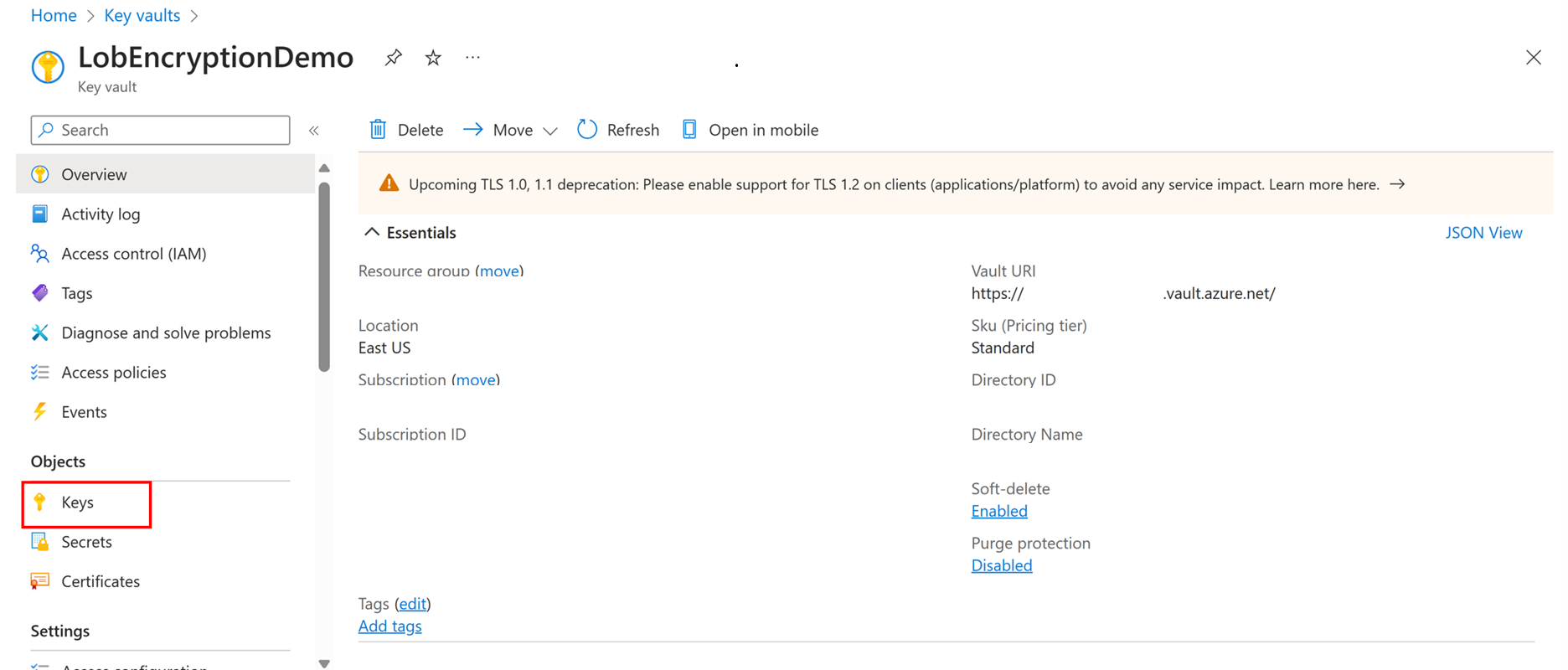1568x670 pixels.
Task: Collapse the Essentials section
Action: point(372,232)
